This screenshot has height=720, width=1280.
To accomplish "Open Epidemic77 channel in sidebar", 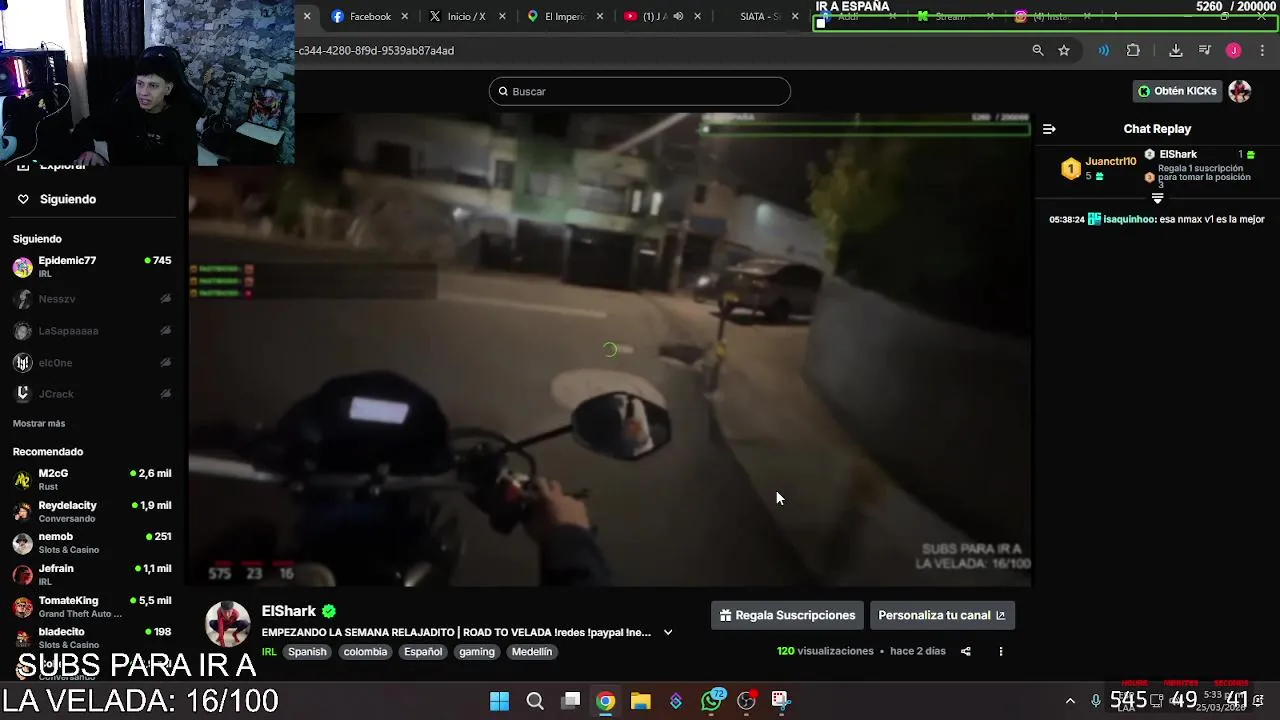I will point(92,266).
